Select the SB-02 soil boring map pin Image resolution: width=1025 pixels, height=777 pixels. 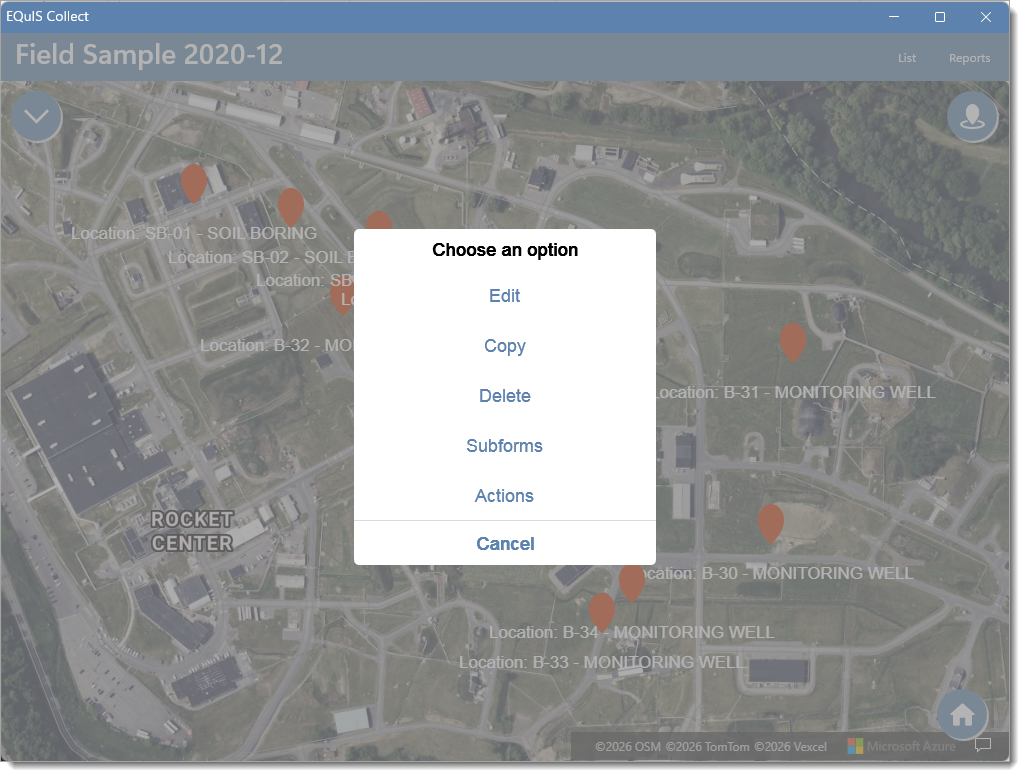[292, 208]
